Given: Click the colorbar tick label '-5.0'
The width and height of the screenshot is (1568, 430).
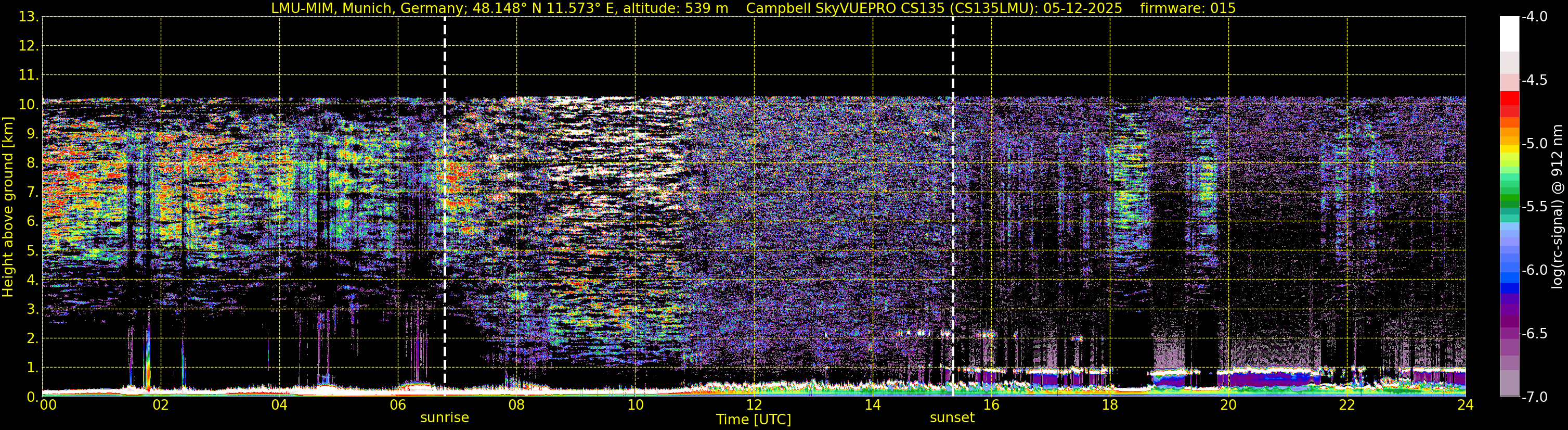Looking at the screenshot, I should click(1534, 144).
